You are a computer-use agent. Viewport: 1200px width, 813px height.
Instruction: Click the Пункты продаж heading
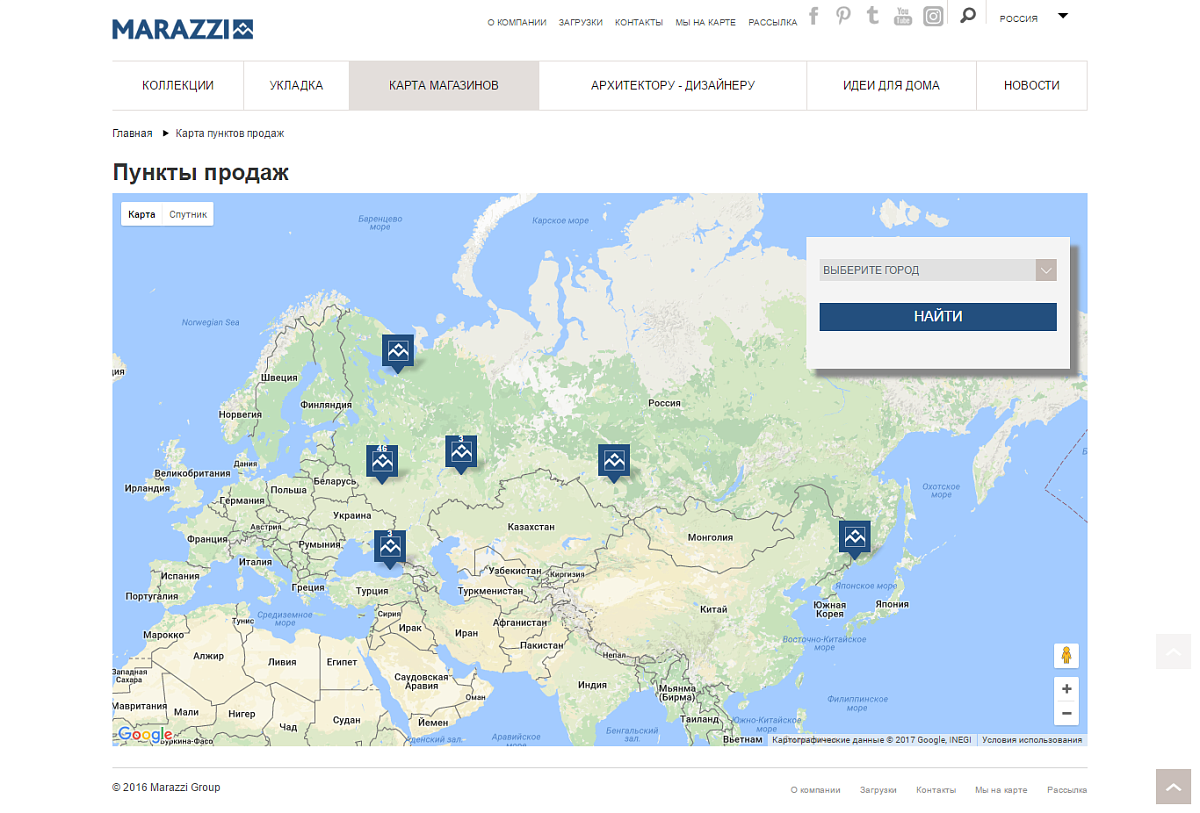click(x=201, y=172)
